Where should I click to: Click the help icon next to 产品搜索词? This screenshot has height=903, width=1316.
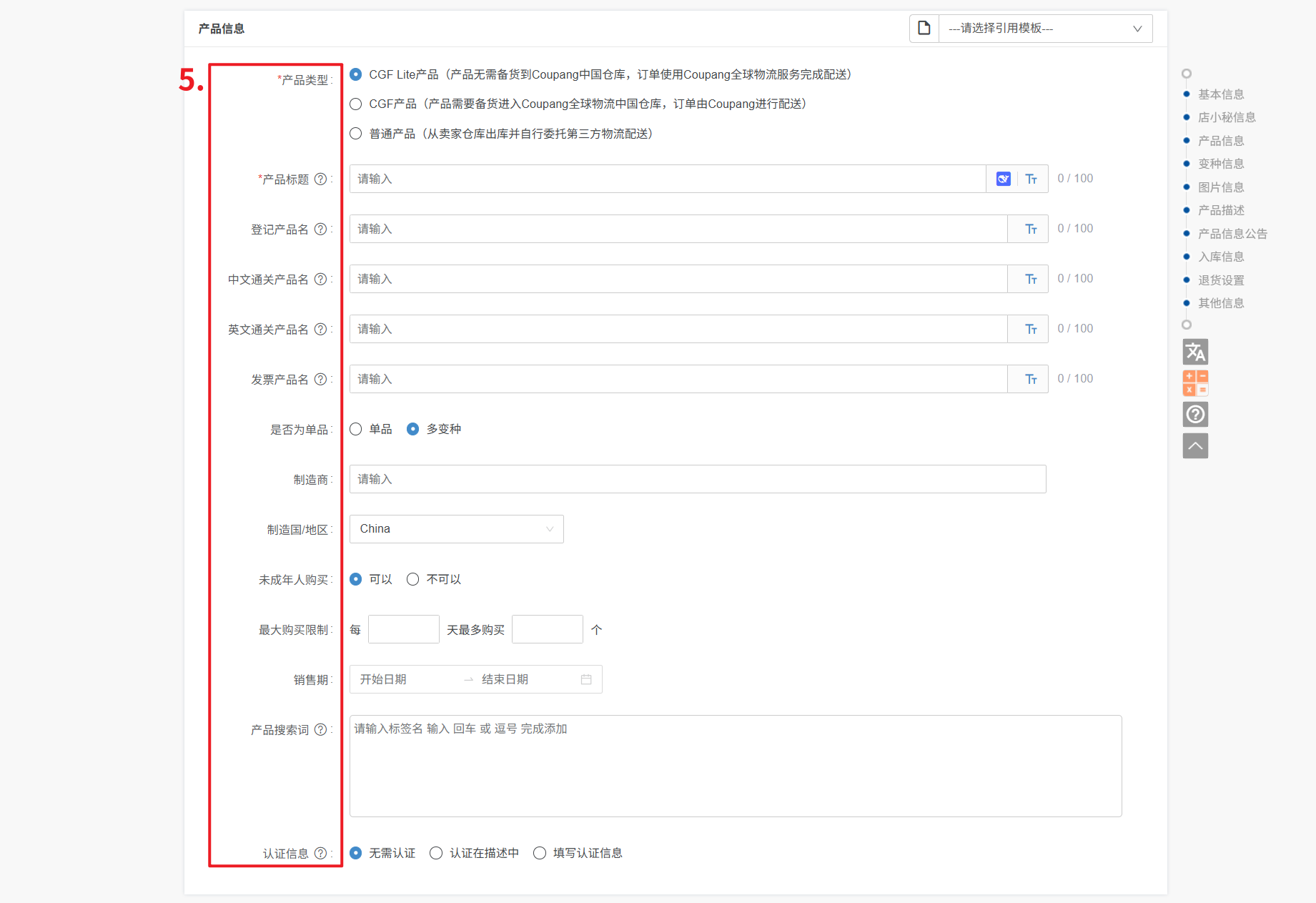coord(321,730)
